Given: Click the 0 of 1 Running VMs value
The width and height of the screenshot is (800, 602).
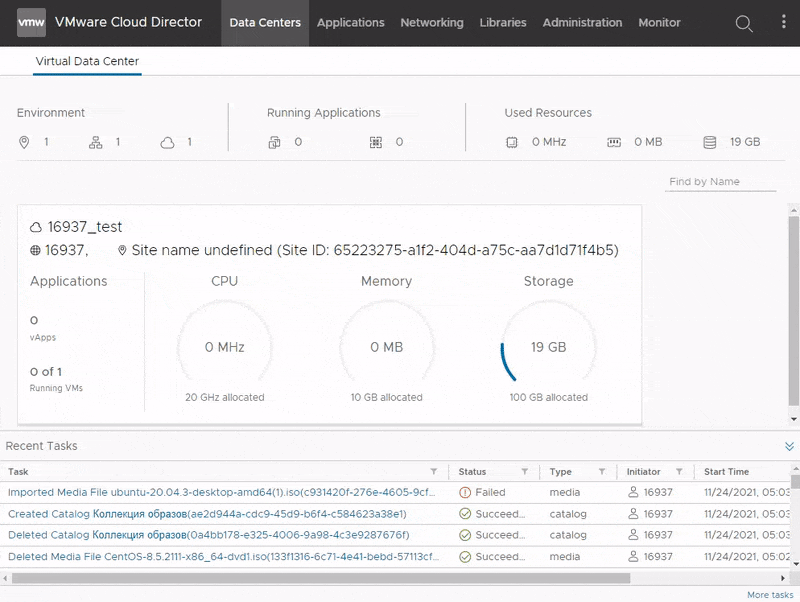Looking at the screenshot, I should click(x=46, y=372).
